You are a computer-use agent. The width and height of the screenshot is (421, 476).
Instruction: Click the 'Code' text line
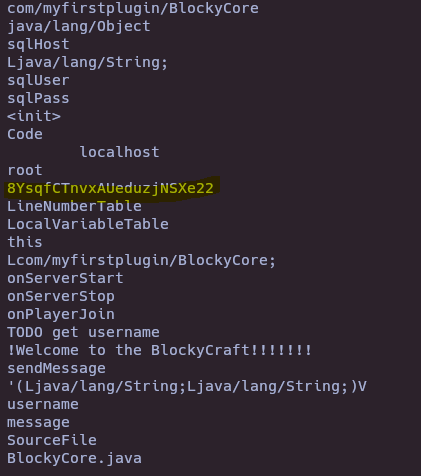[25, 134]
